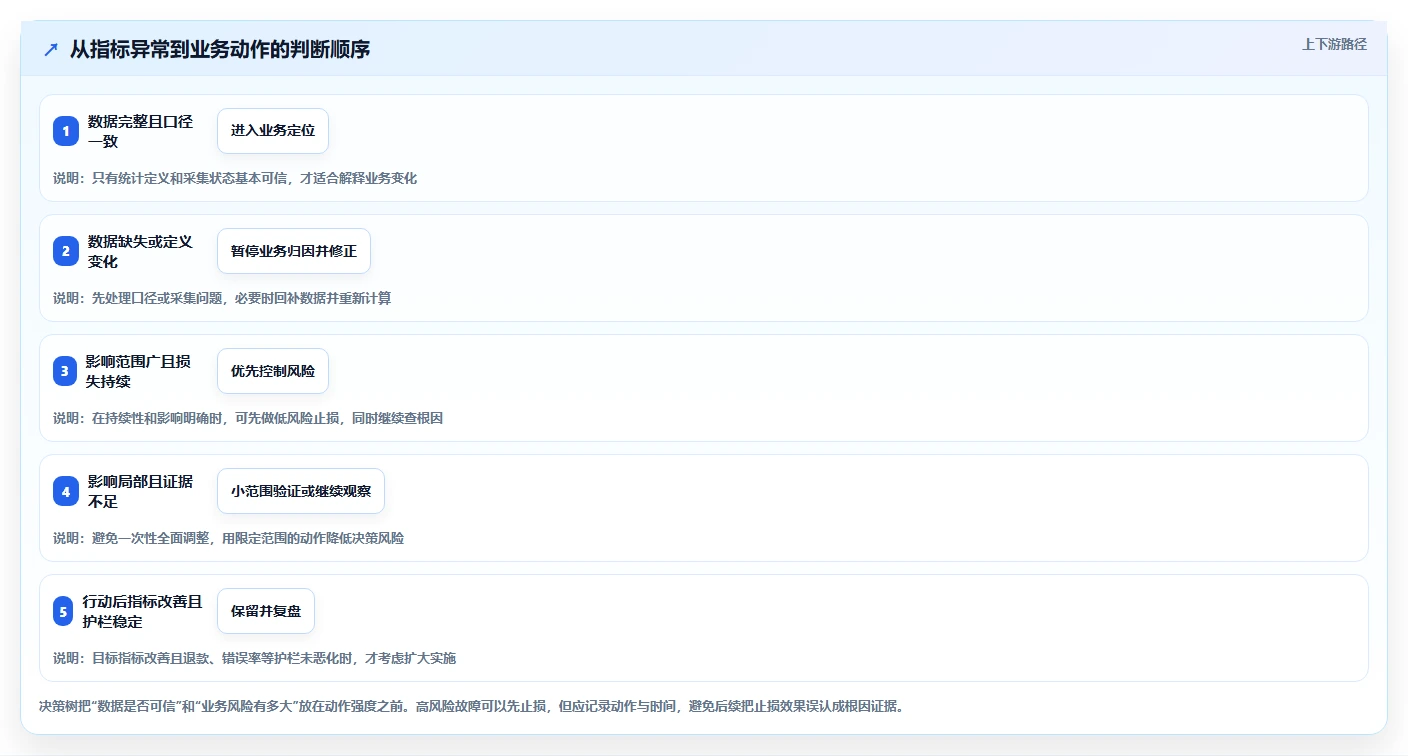
Task: Click the footer paragraph starting 决策树把
Action: [x=472, y=706]
